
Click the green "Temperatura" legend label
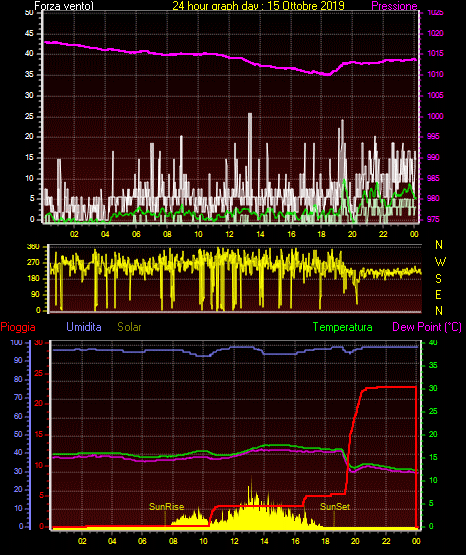coord(343,327)
